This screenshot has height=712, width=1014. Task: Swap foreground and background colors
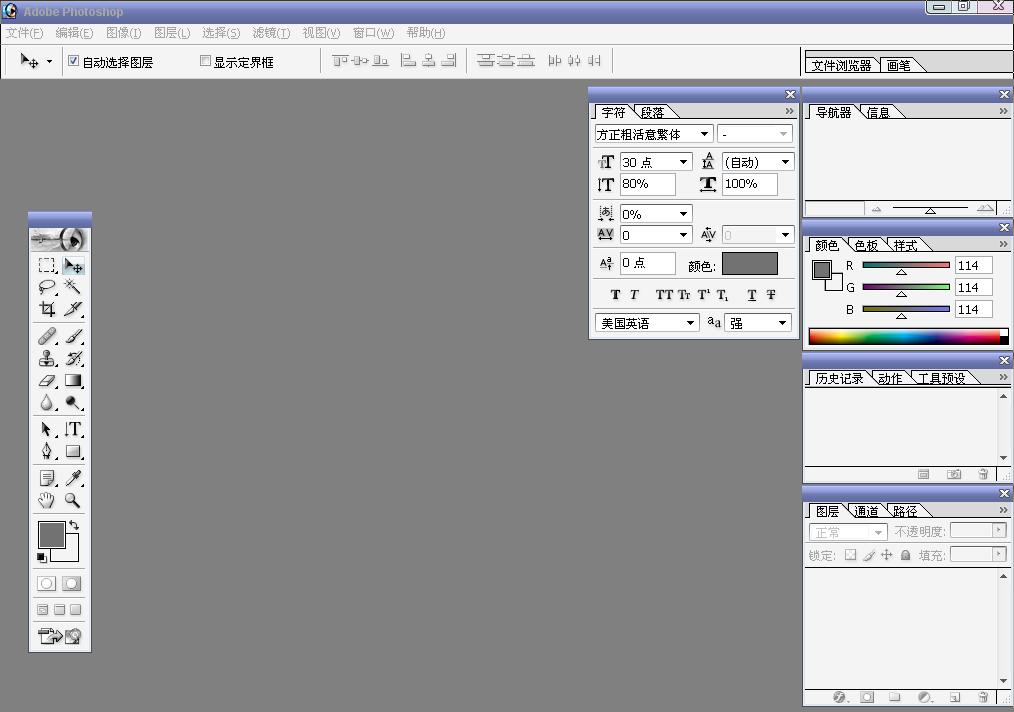74,525
